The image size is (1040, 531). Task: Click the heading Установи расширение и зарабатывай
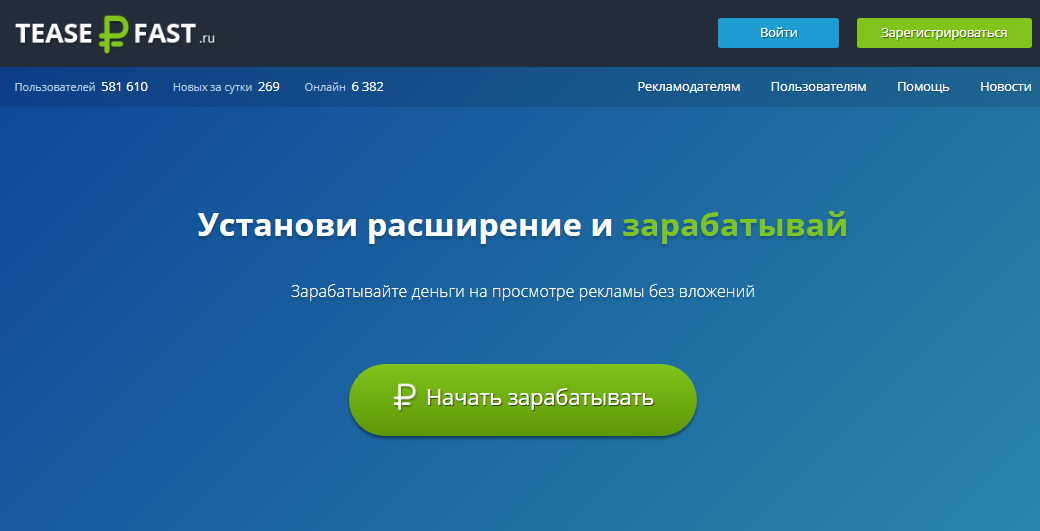point(523,226)
